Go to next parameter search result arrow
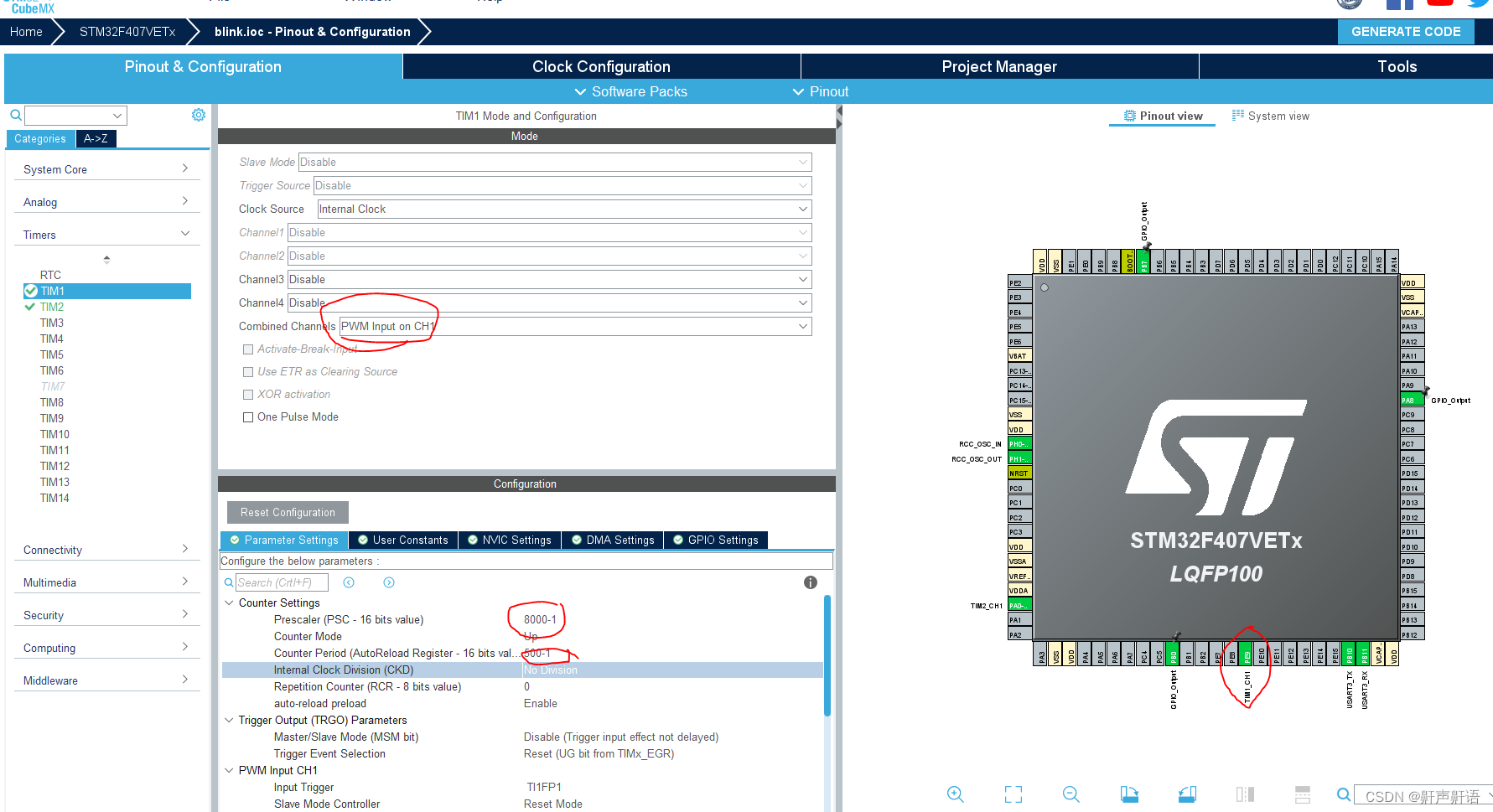This screenshot has width=1493, height=812. coord(389,582)
